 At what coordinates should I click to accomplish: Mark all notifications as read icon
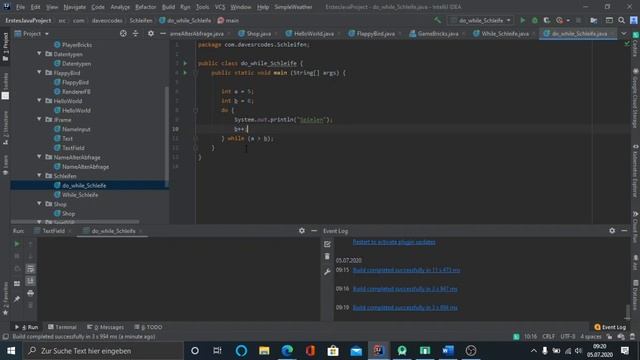(327, 244)
